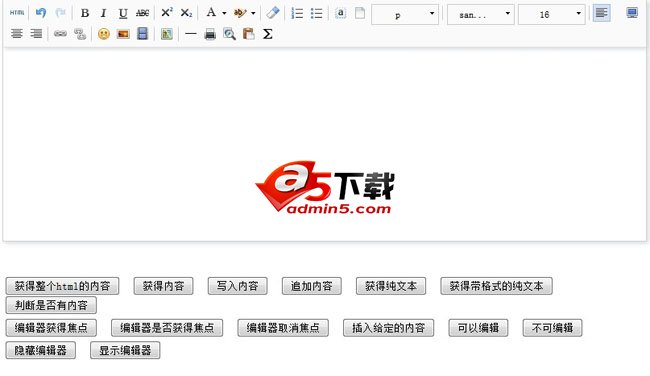Viewport: 650px width, 376px height.
Task: Click the 获得纯文本 button
Action: click(391, 286)
